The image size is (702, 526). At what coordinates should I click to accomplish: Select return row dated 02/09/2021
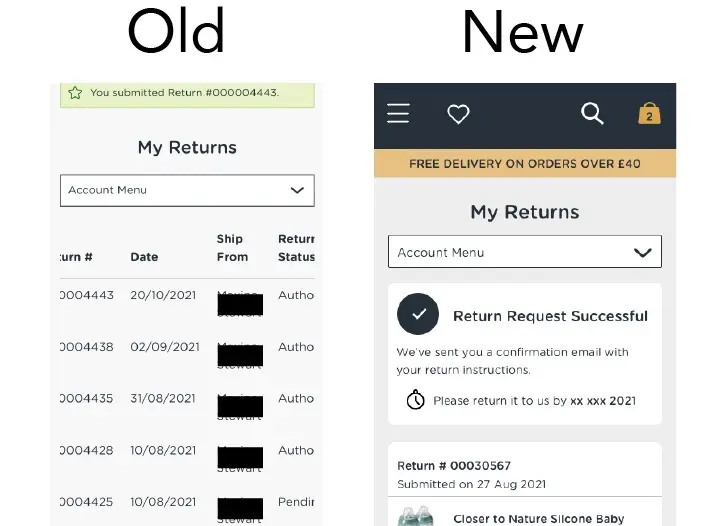[165, 347]
